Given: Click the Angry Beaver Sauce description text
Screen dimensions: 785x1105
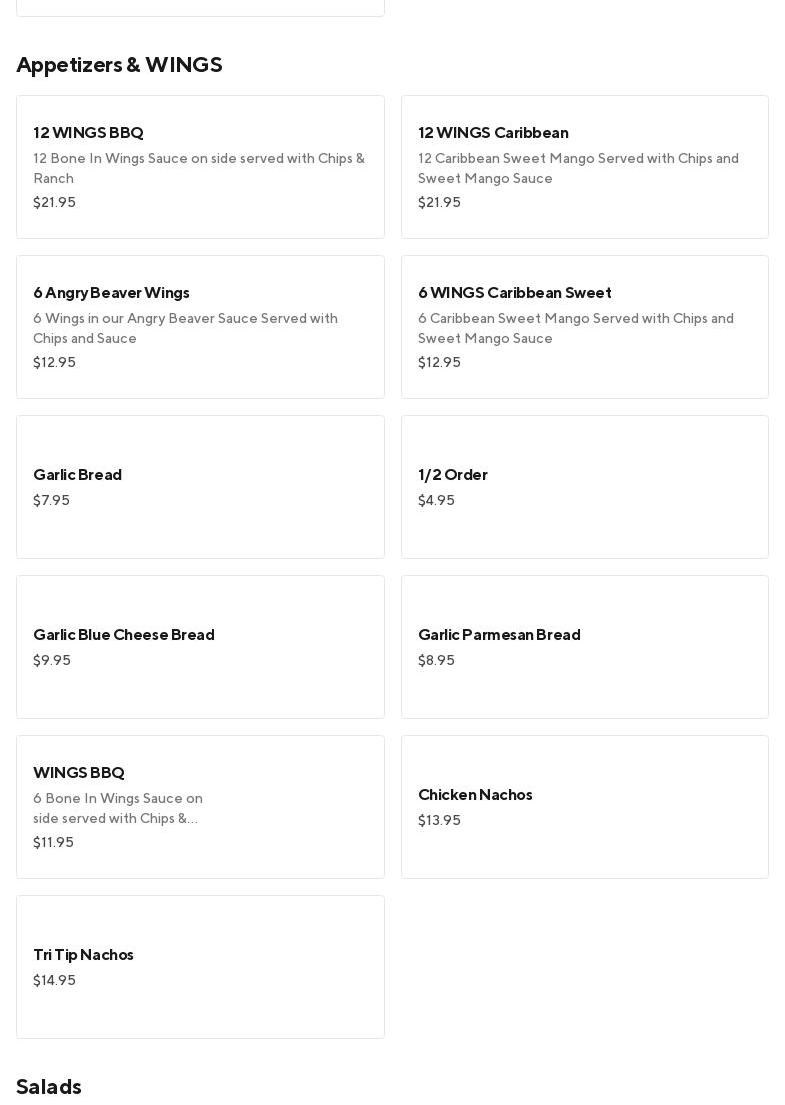Looking at the screenshot, I should click(185, 329).
